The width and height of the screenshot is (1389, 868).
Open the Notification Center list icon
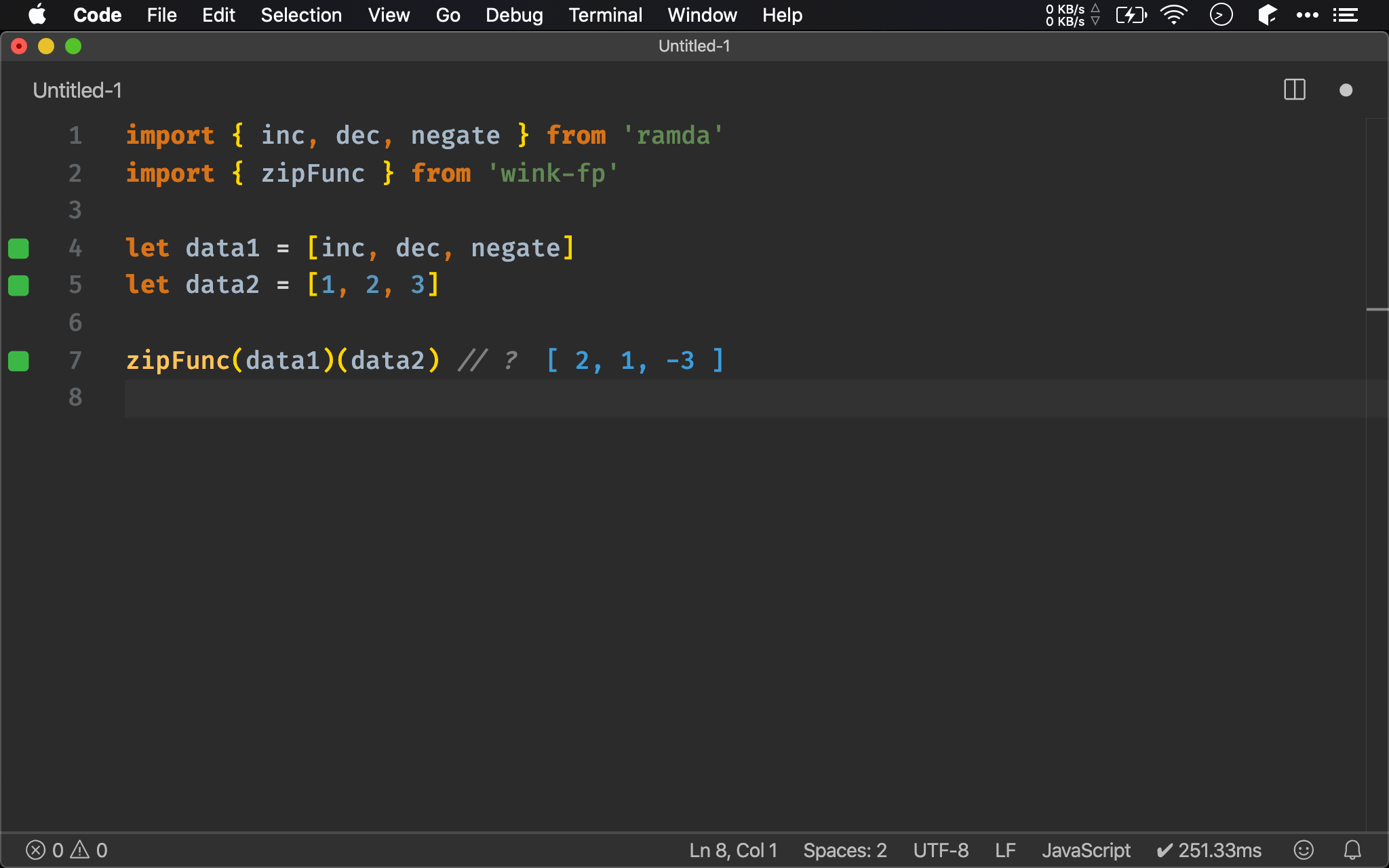pyautogui.click(x=1346, y=15)
